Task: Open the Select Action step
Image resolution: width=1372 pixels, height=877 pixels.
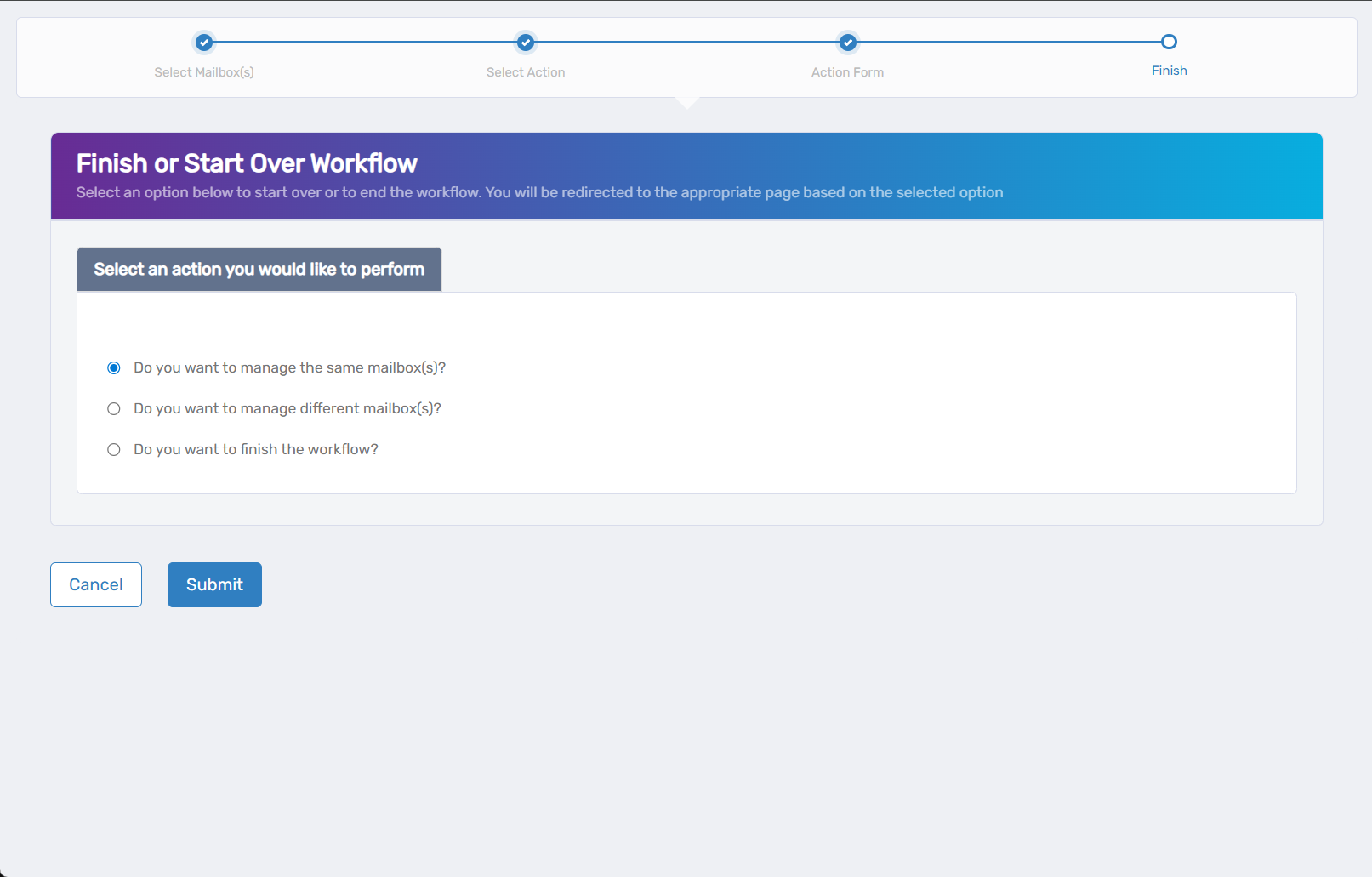Action: (526, 71)
